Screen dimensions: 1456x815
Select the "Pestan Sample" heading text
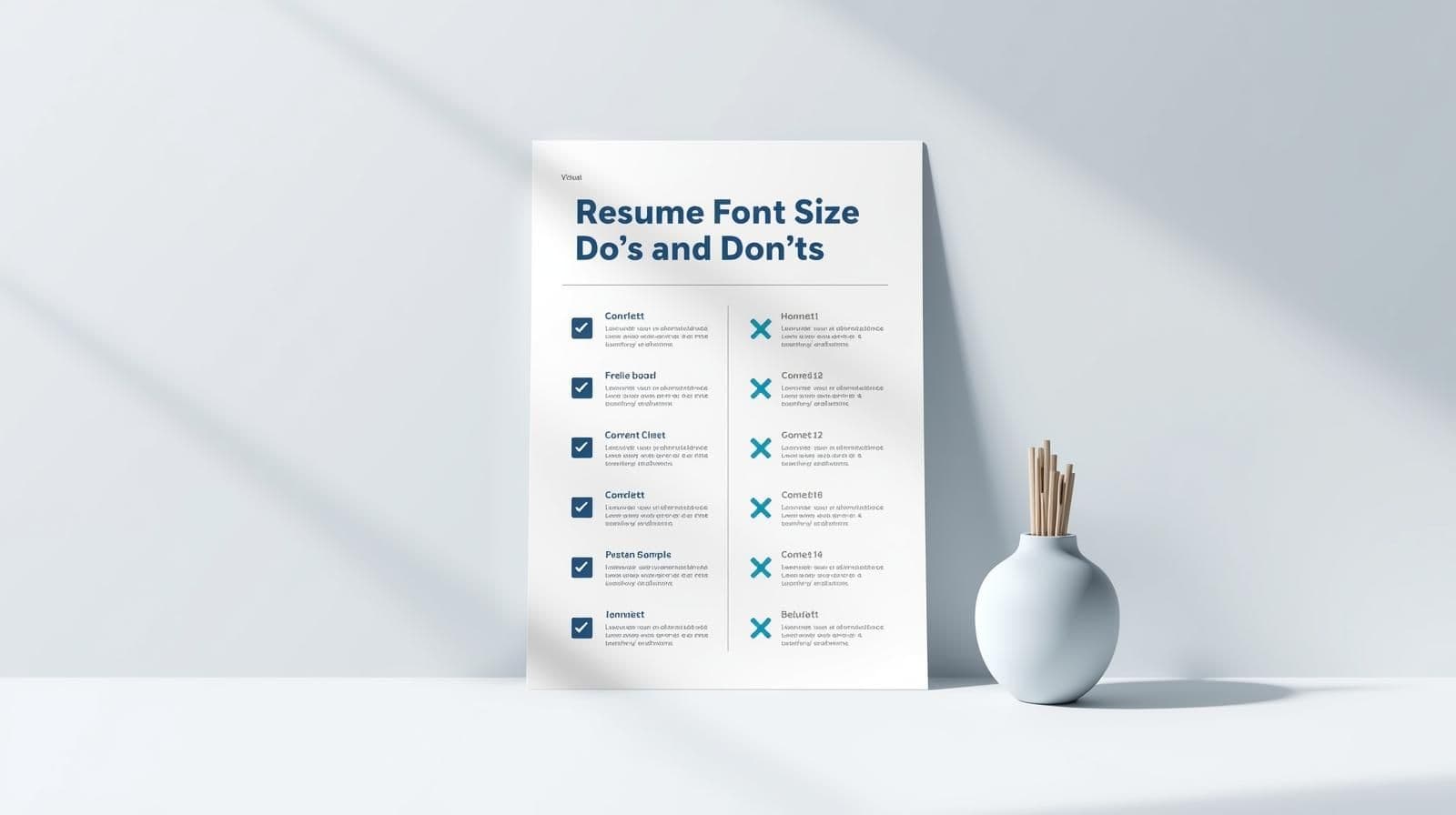click(638, 555)
